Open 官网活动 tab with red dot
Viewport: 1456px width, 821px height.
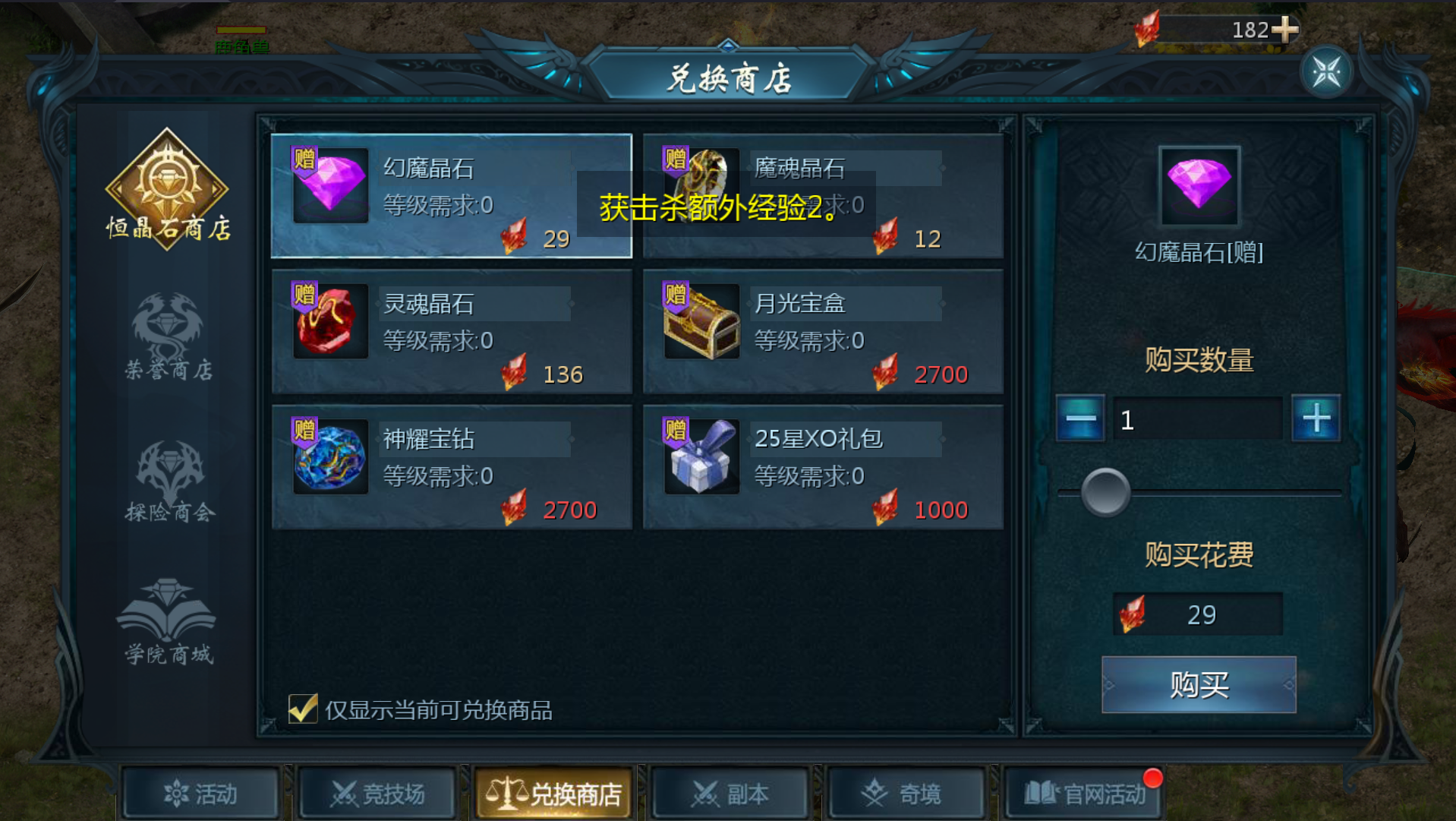pyautogui.click(x=1084, y=794)
